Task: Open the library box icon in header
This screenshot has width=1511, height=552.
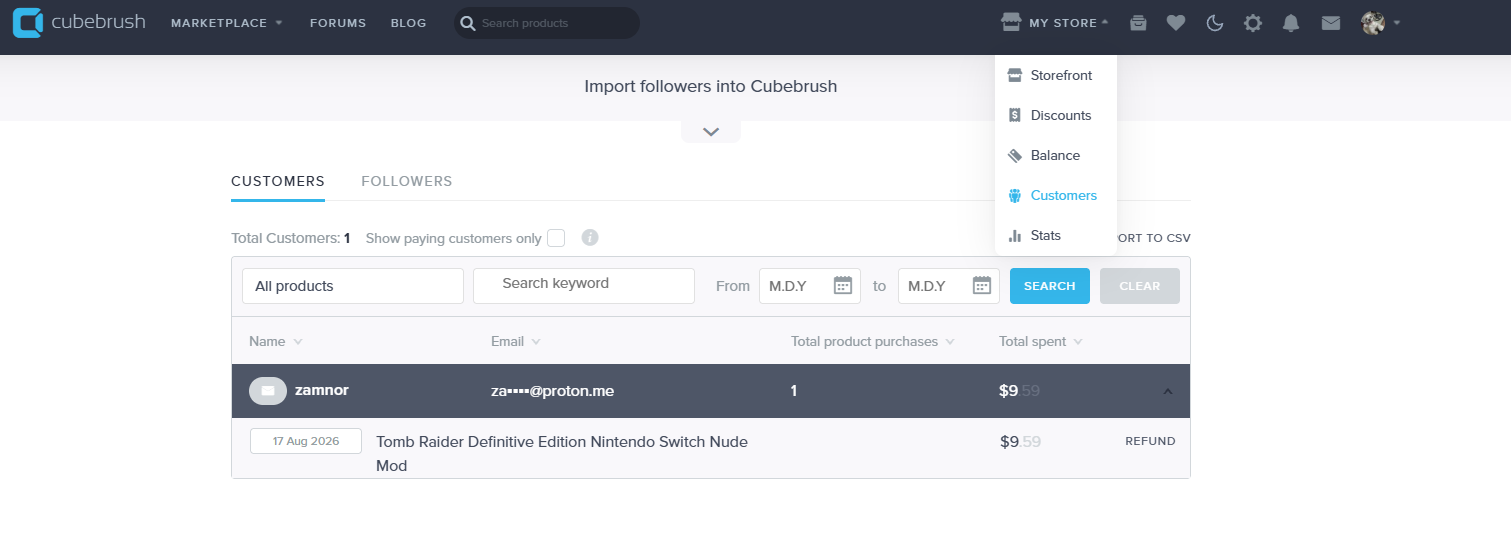Action: [x=1138, y=23]
